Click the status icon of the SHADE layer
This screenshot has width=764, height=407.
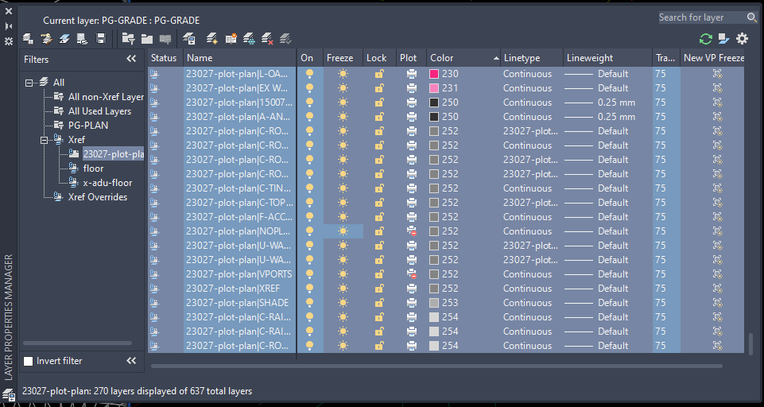coord(154,303)
